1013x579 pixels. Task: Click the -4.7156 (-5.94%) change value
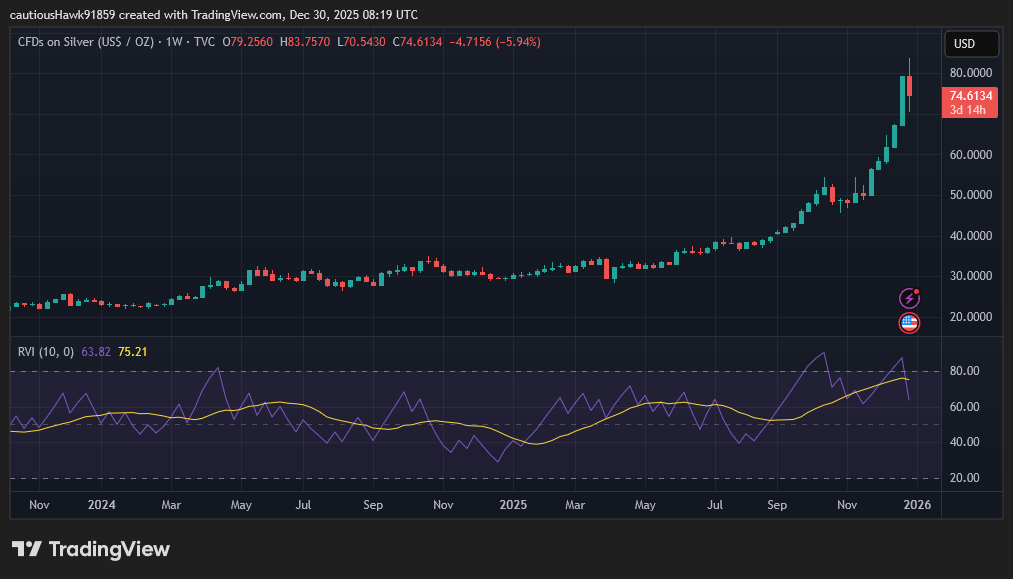495,42
